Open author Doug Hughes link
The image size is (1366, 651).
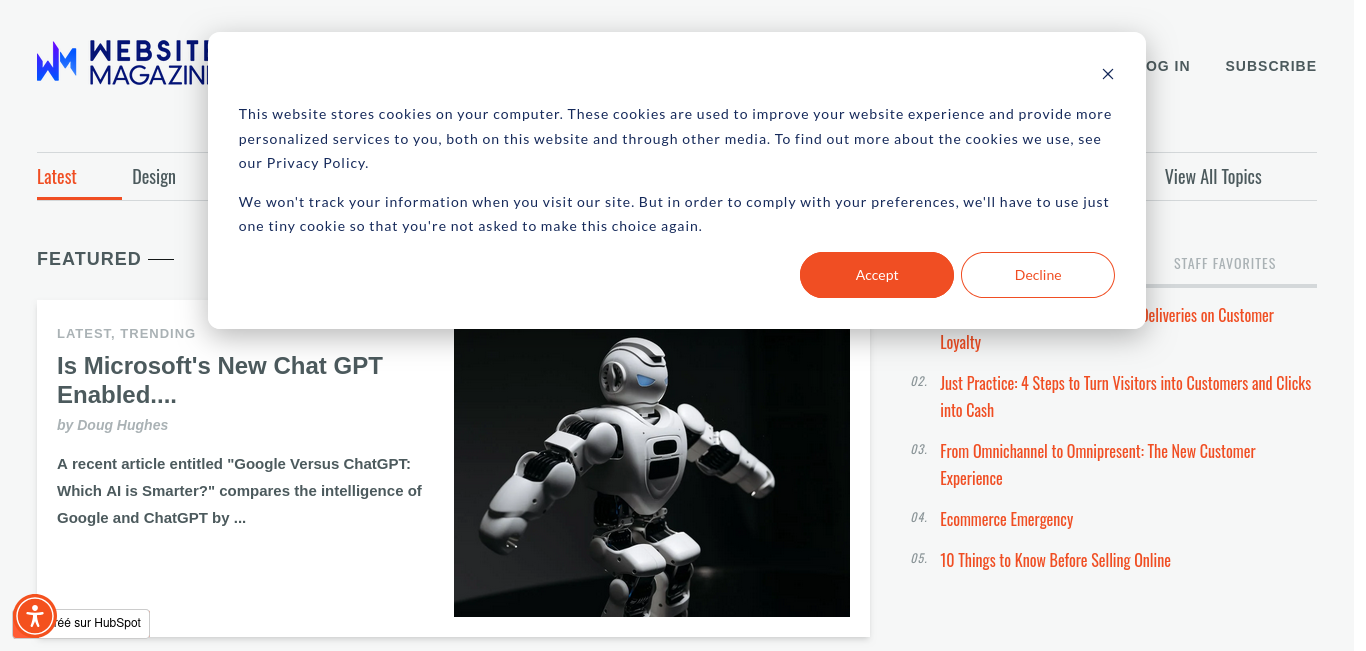click(x=122, y=425)
